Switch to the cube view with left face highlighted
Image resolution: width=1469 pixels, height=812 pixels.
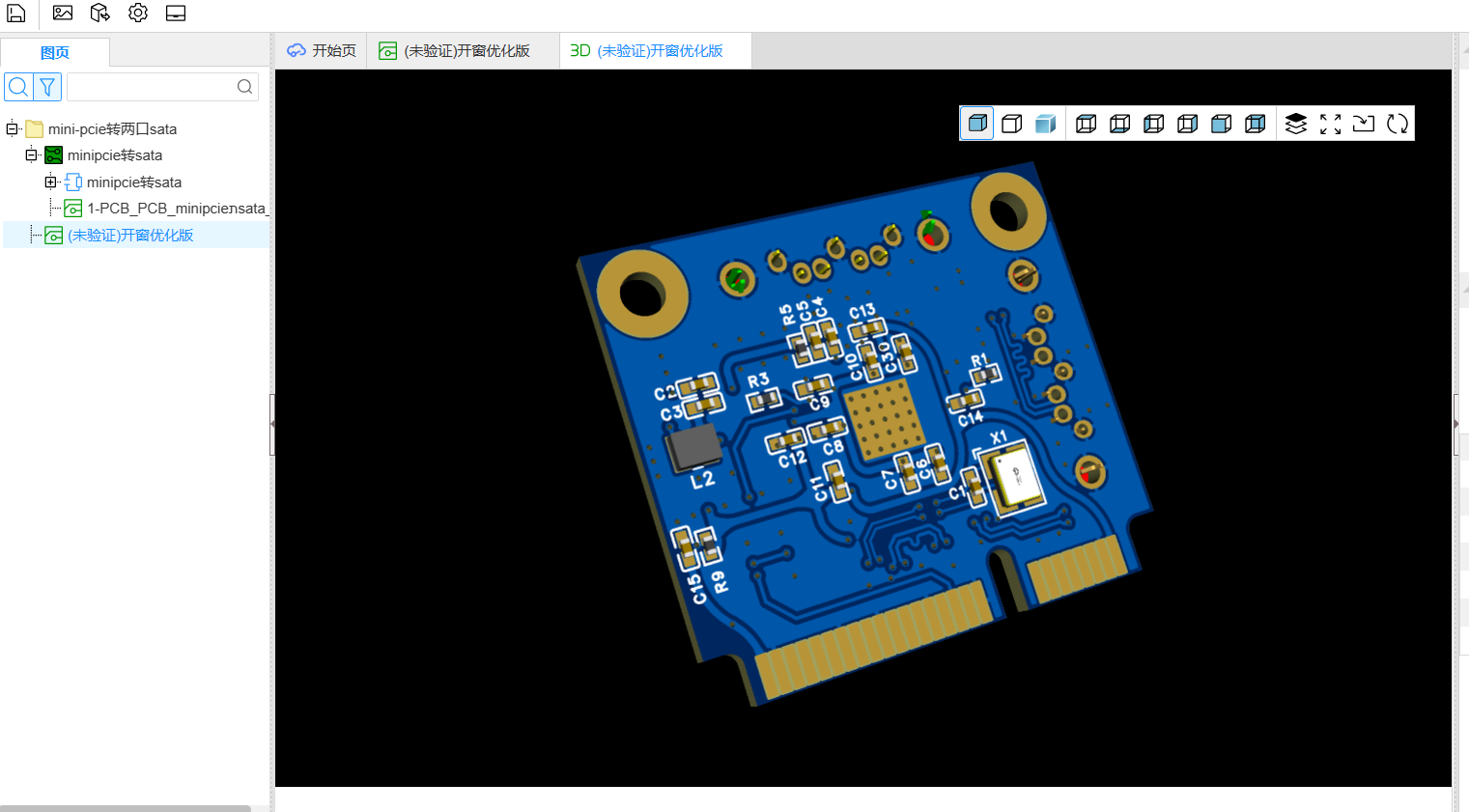pyautogui.click(x=1154, y=124)
